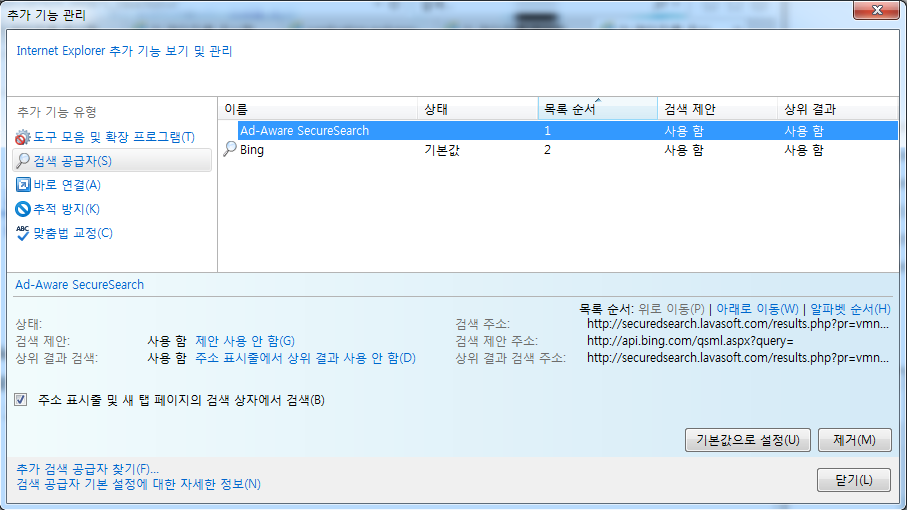This screenshot has height=510, width=907.
Task: Open 추가 검색 공급자 찾기(F)... link
Action: click(x=87, y=468)
